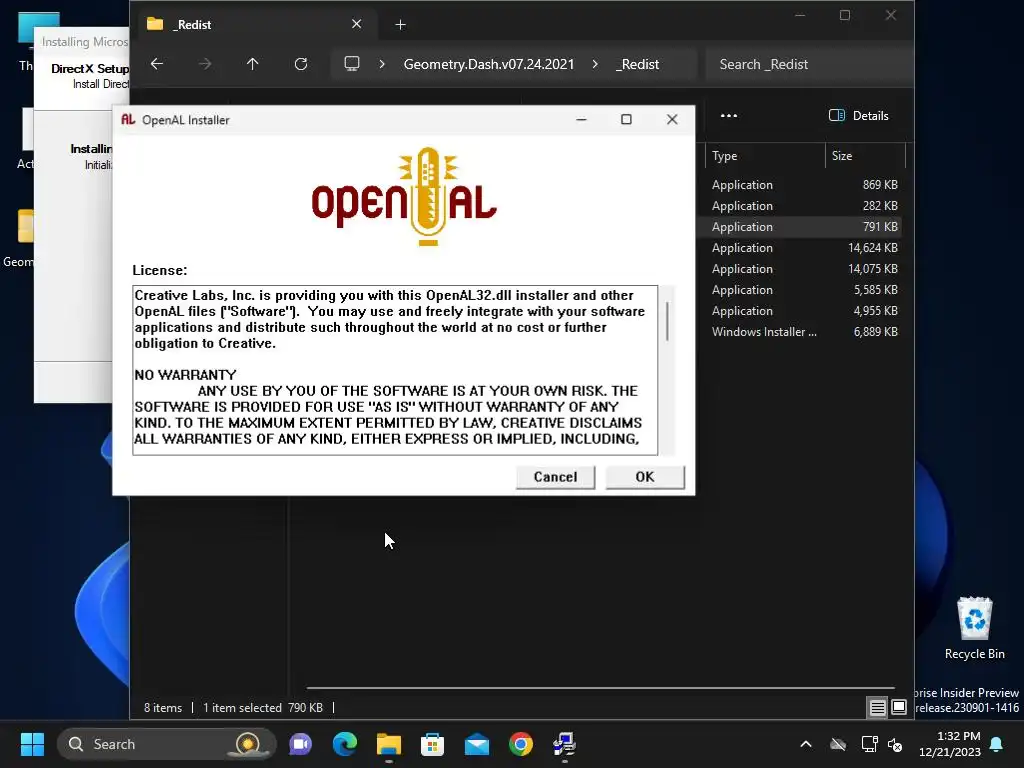
Task: Sort by Type column header
Action: pyautogui.click(x=765, y=155)
